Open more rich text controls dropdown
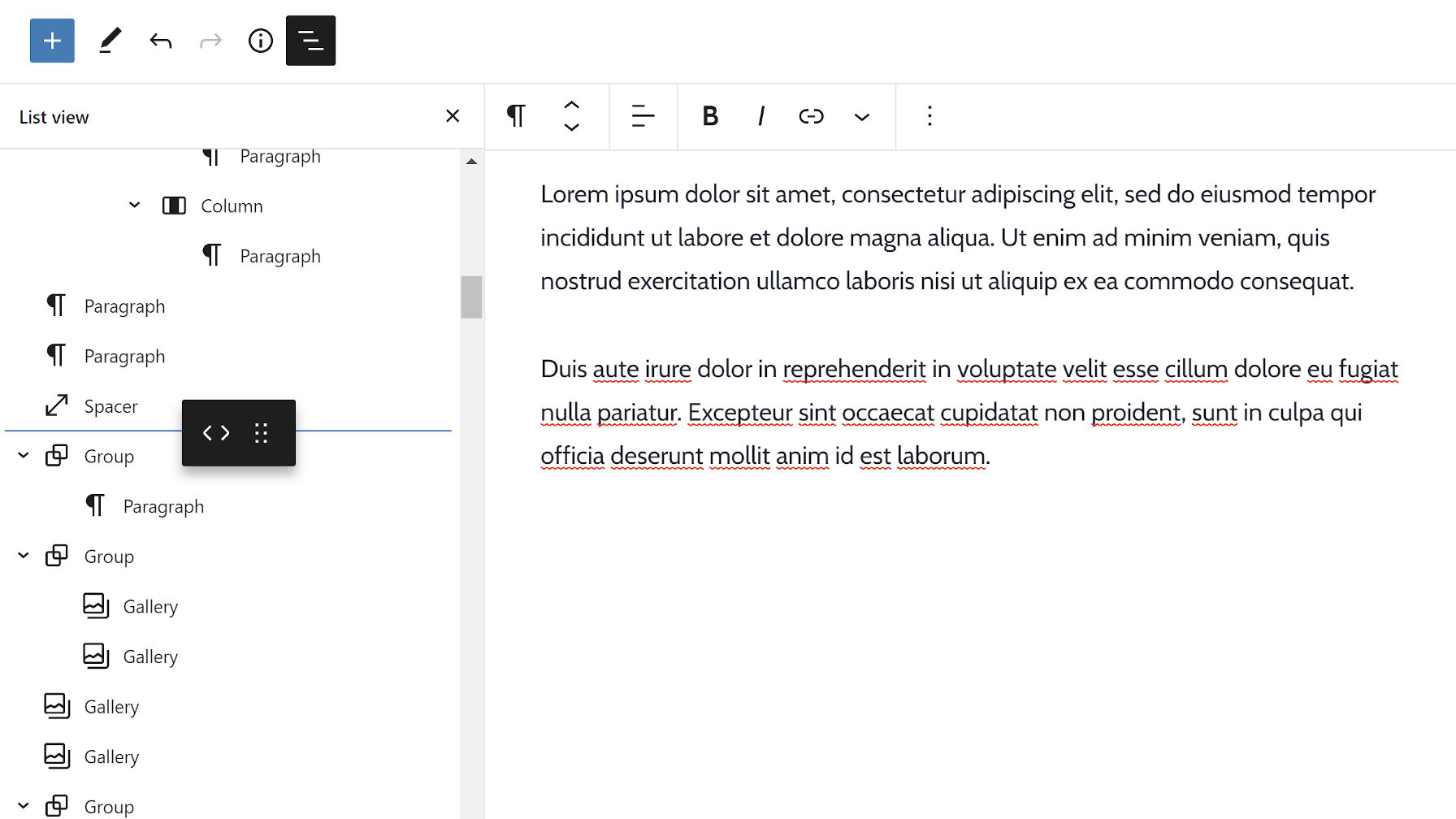This screenshot has width=1456, height=819. pos(861,116)
